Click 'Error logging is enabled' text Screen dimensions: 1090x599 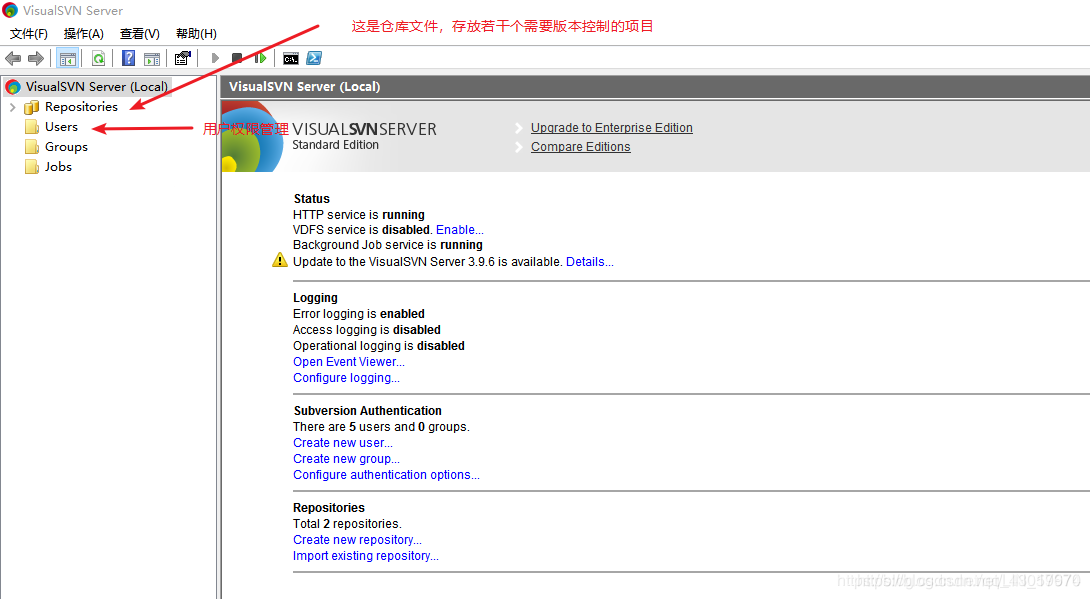click(x=359, y=314)
